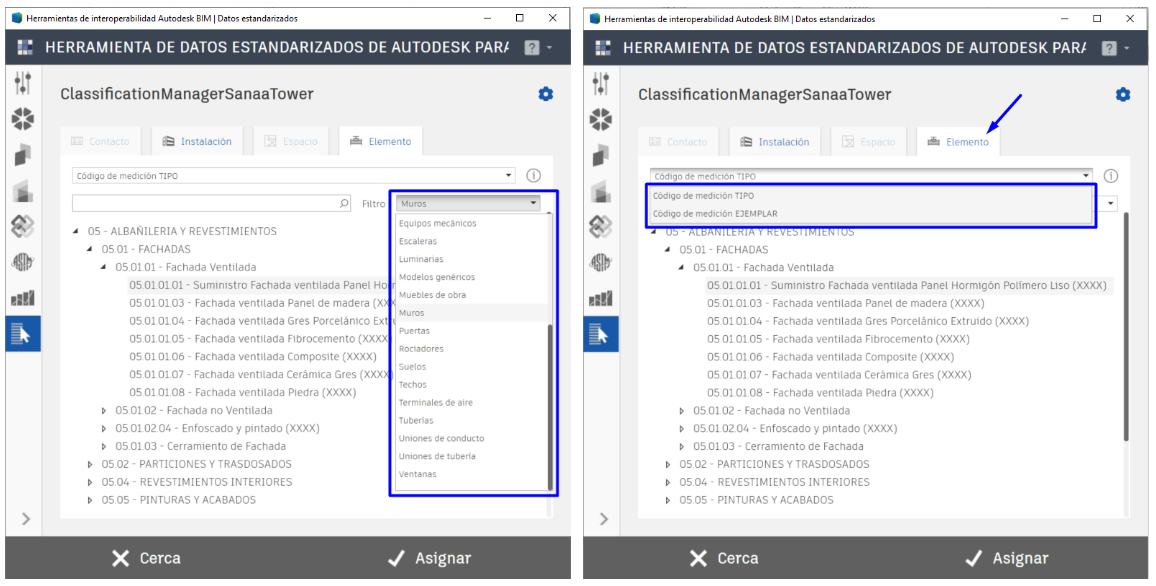Switch to the Instalación tab in right window
The height and width of the screenshot is (586, 1156).
pyautogui.click(x=775, y=142)
